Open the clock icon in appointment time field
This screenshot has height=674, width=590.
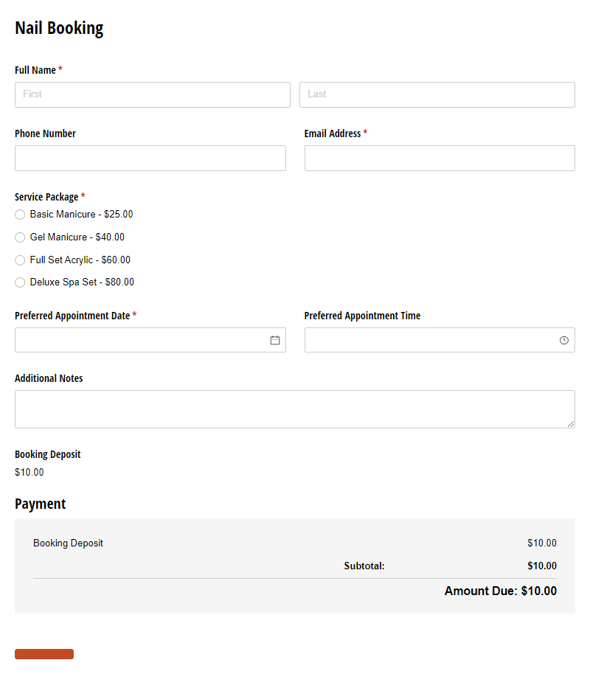(x=564, y=340)
